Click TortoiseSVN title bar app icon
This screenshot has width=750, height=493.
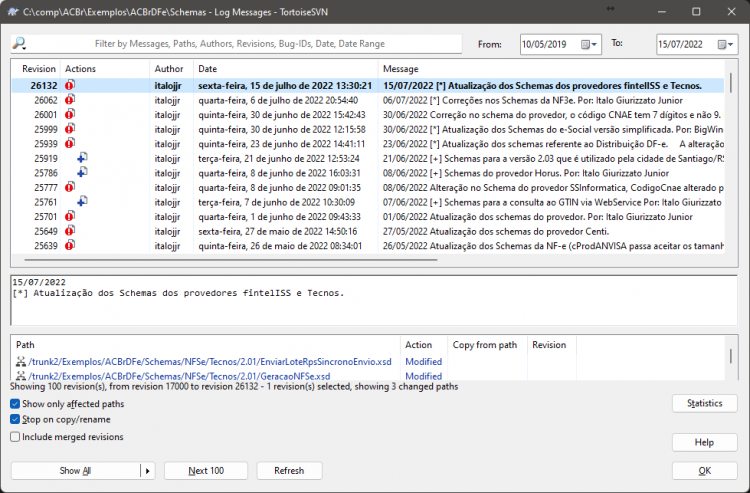[x=13, y=12]
